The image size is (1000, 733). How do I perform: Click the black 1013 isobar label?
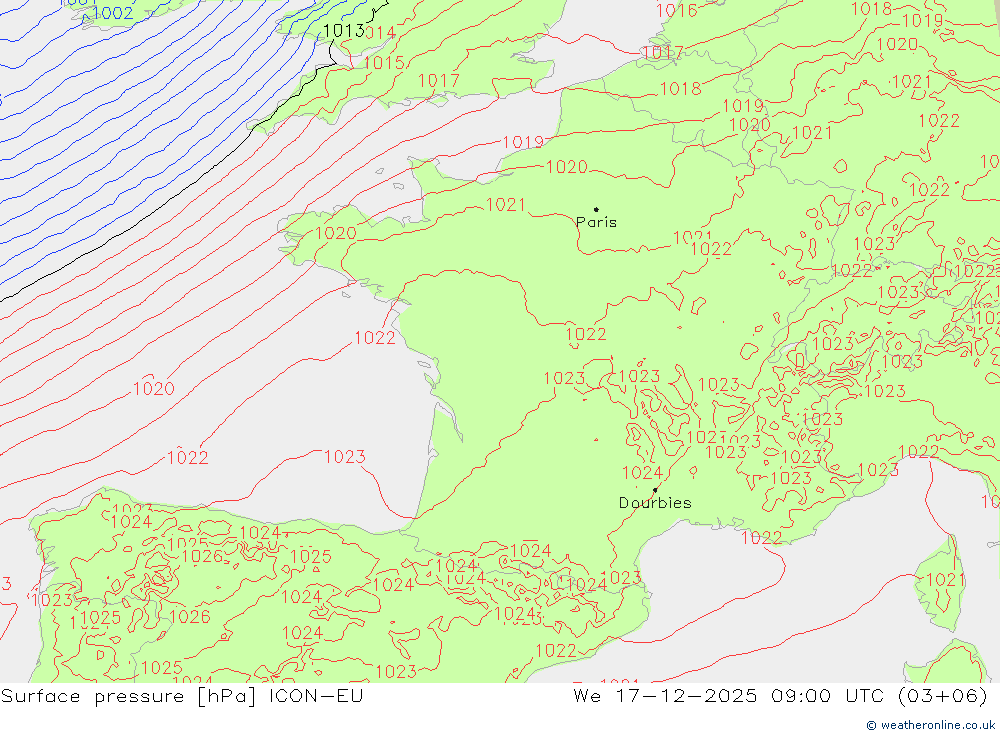(x=344, y=31)
